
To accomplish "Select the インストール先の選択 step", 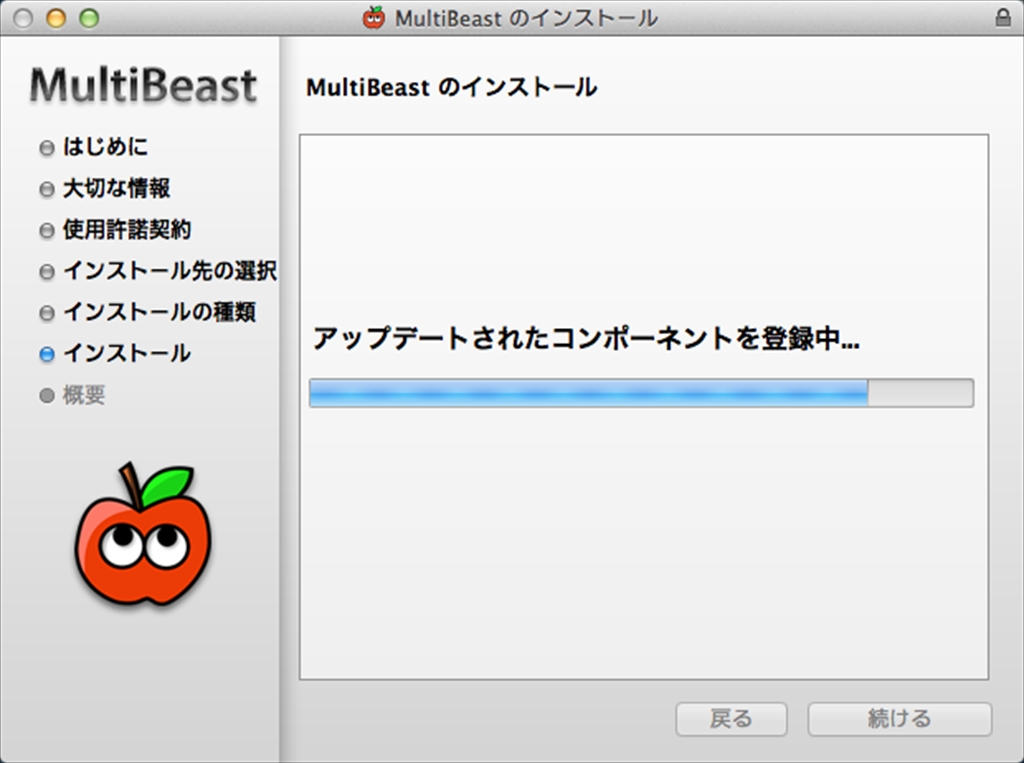I will coord(170,270).
